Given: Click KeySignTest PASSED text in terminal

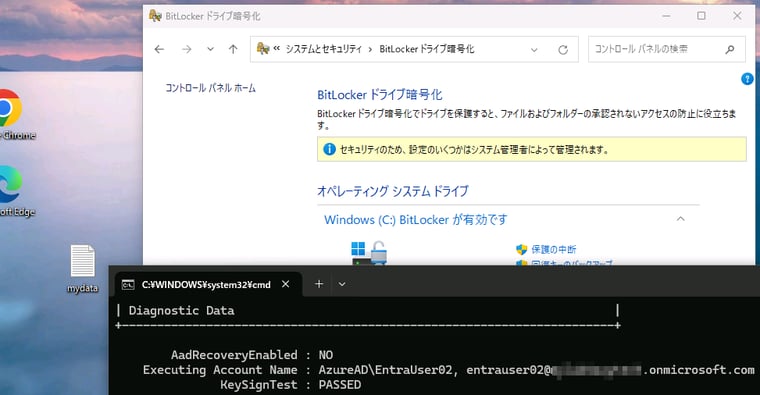Looking at the screenshot, I should click(291, 385).
